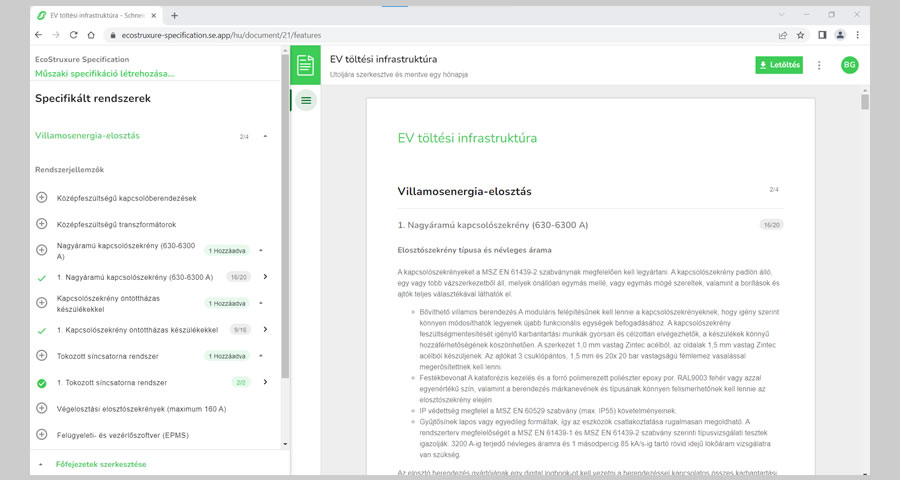This screenshot has height=480, width=900.
Task: Click the 16/20 badge in the document heading
Action: coord(771,225)
